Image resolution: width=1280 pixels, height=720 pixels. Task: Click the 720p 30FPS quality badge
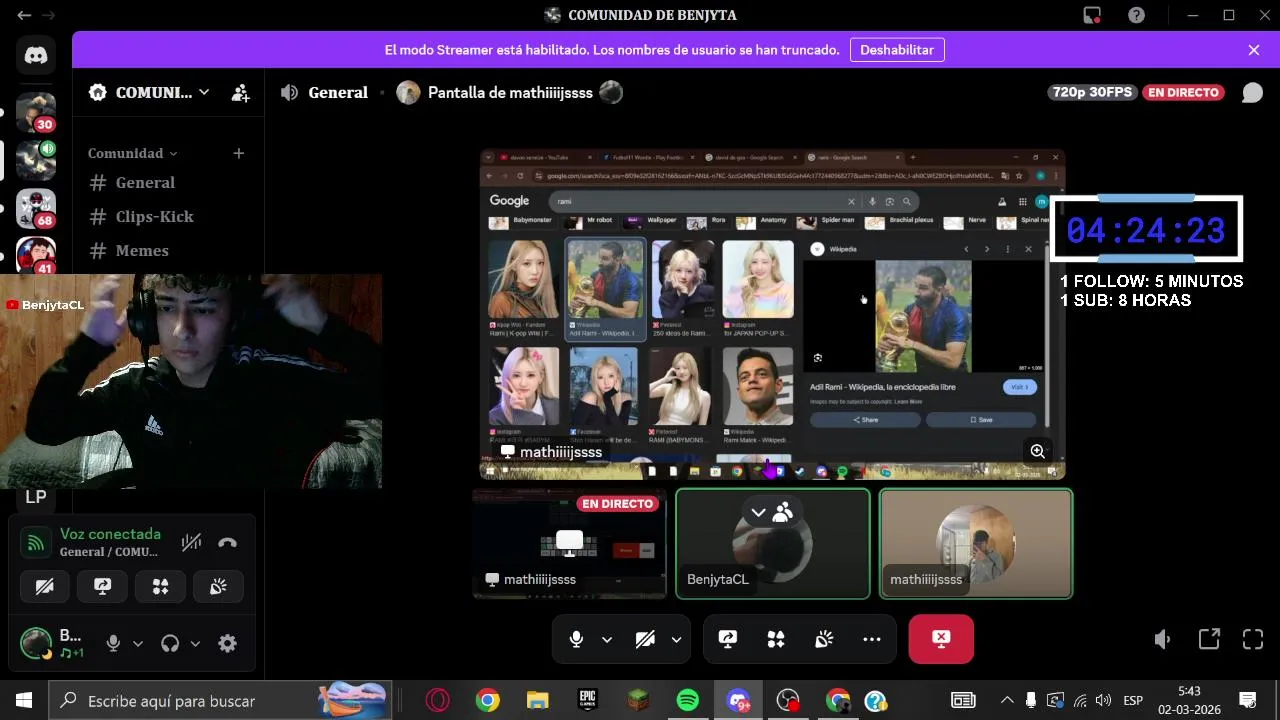[1092, 92]
